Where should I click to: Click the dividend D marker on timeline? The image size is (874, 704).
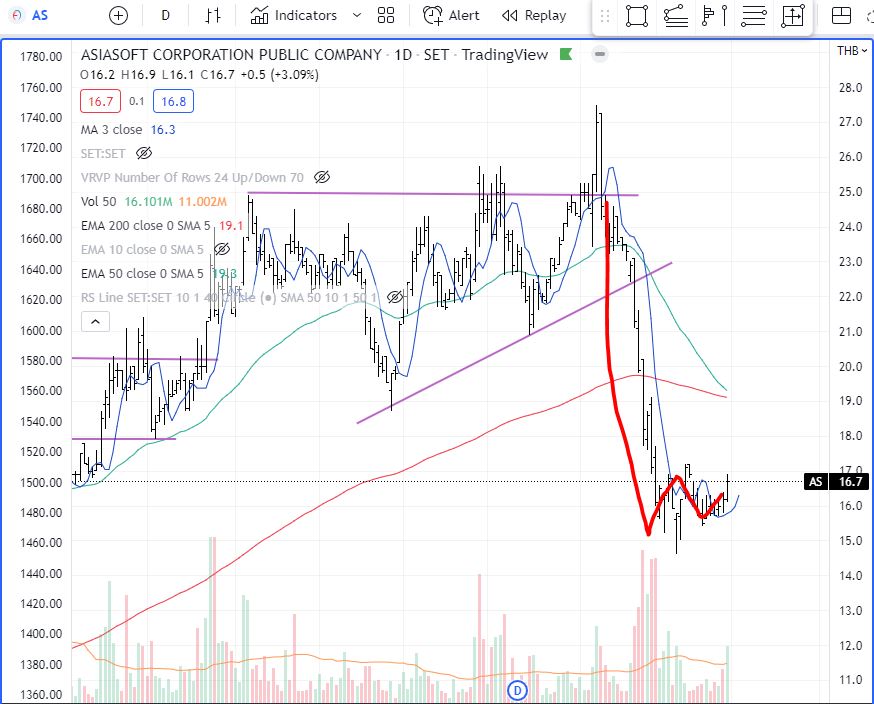coord(517,691)
